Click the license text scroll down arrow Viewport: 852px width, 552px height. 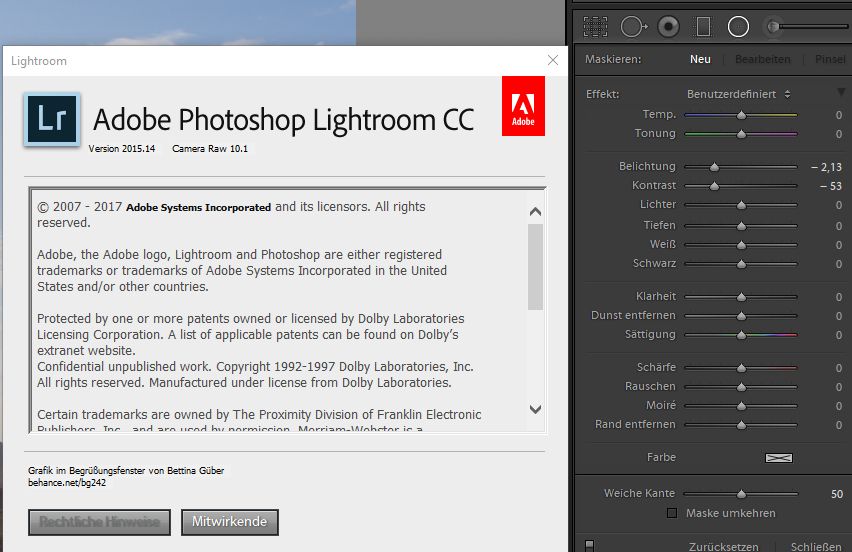point(535,409)
